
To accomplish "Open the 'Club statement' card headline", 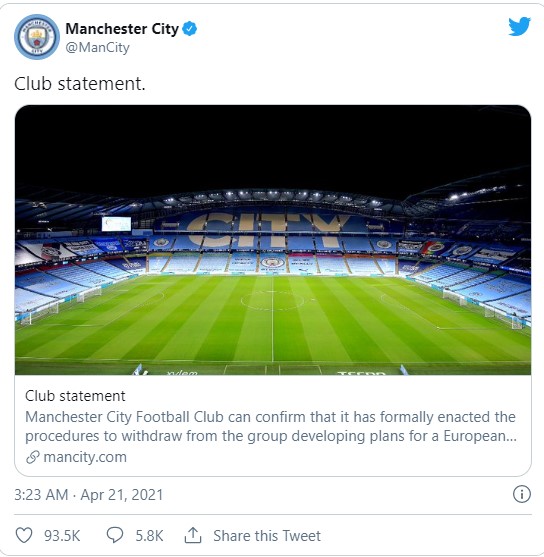I will pos(75,396).
